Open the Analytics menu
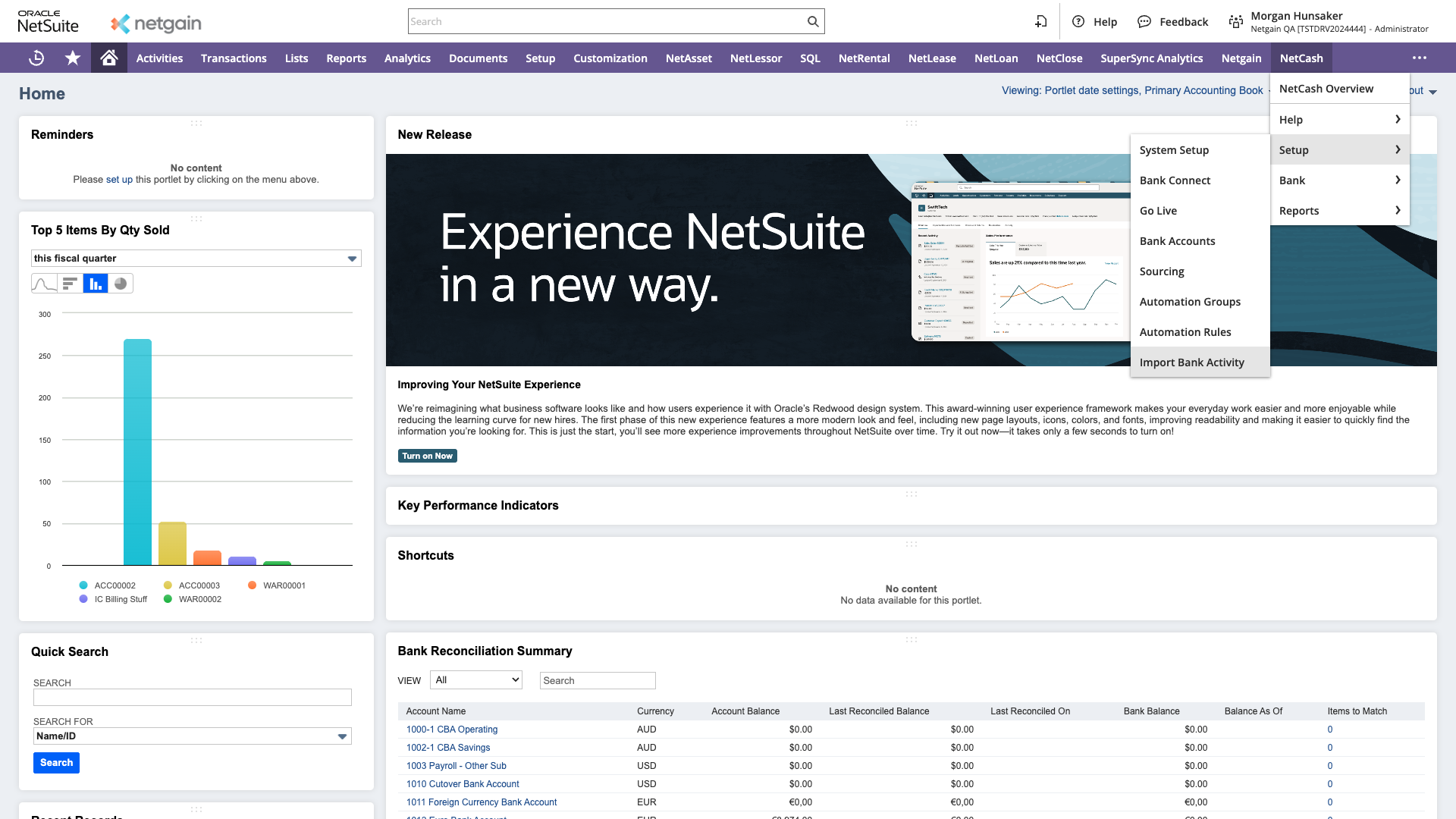This screenshot has height=819, width=1456. (407, 58)
